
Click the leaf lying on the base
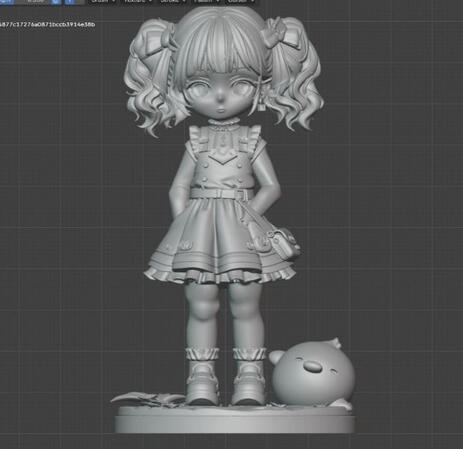click(x=148, y=399)
